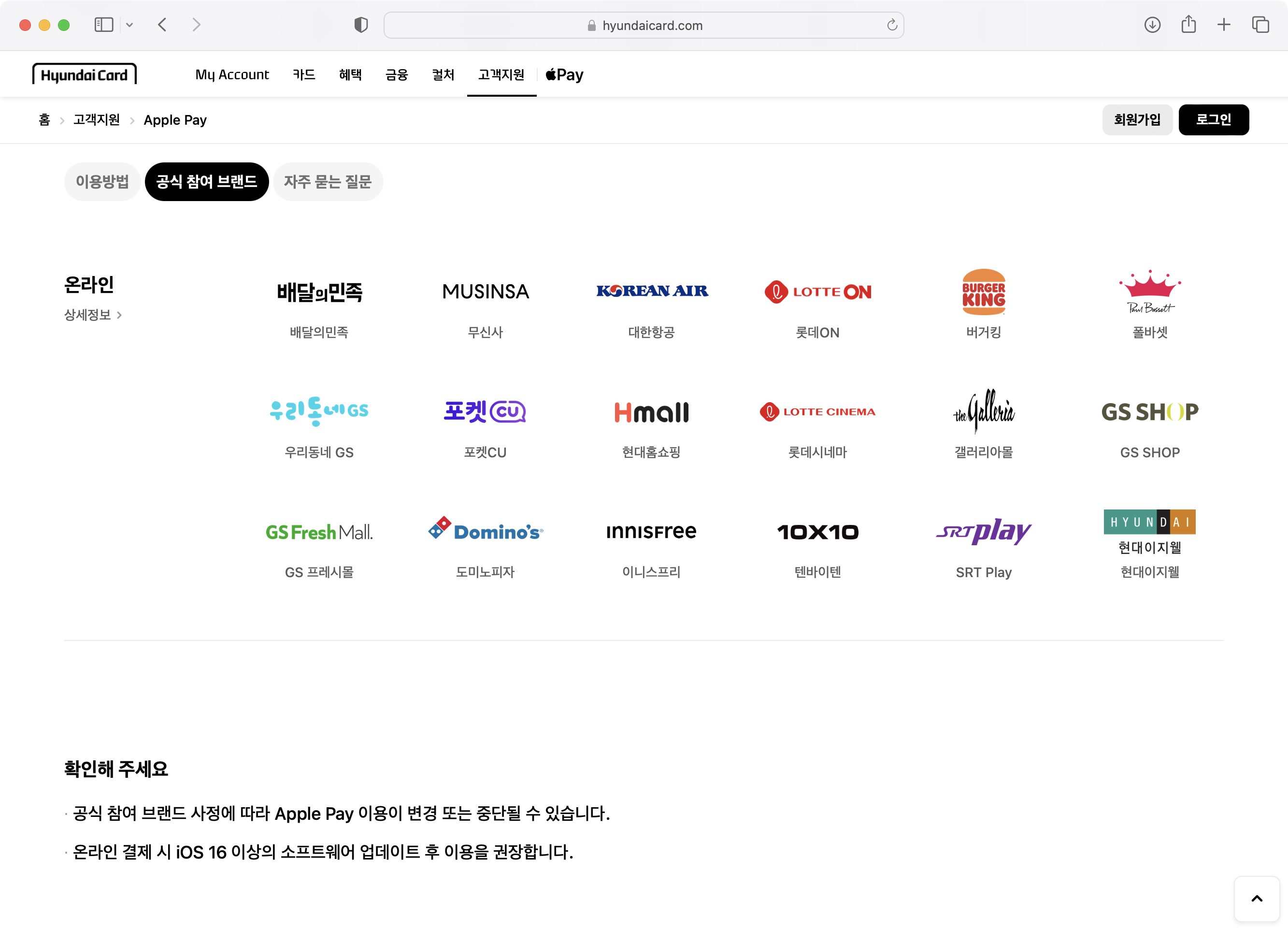
Task: Open the privacy report shield icon
Action: click(x=360, y=25)
